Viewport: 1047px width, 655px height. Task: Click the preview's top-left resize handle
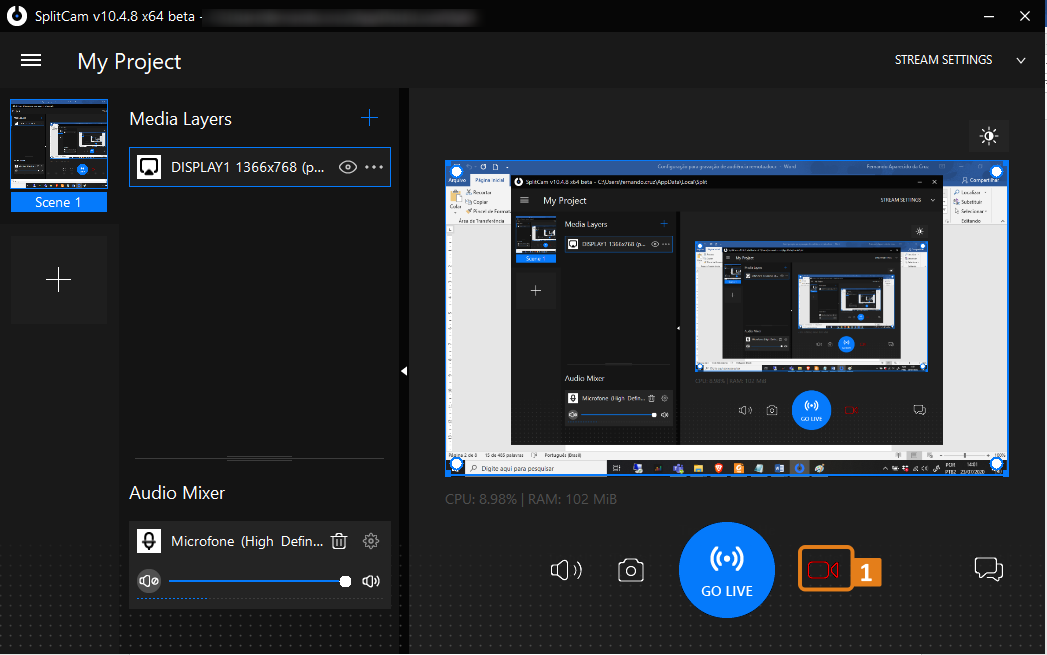tap(457, 172)
